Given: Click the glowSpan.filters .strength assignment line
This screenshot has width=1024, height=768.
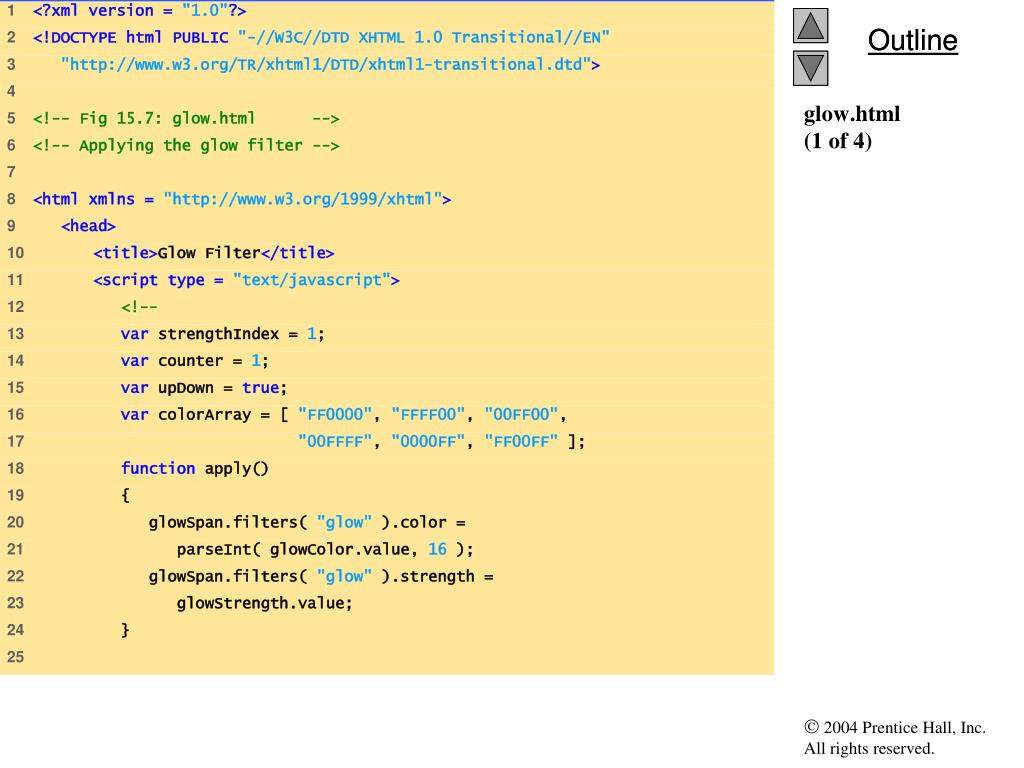Looking at the screenshot, I should click(321, 576).
